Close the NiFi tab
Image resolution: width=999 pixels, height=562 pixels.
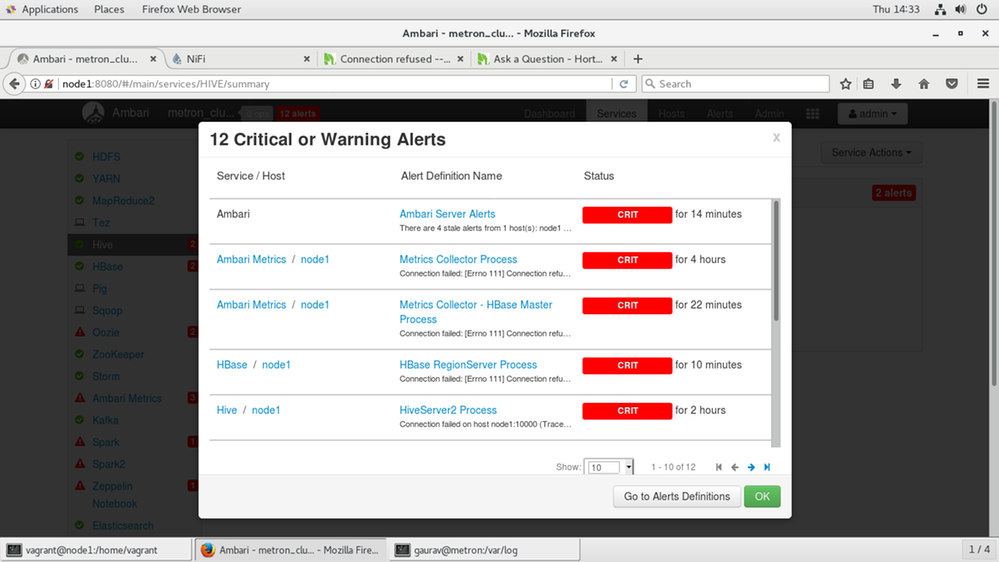click(306, 59)
